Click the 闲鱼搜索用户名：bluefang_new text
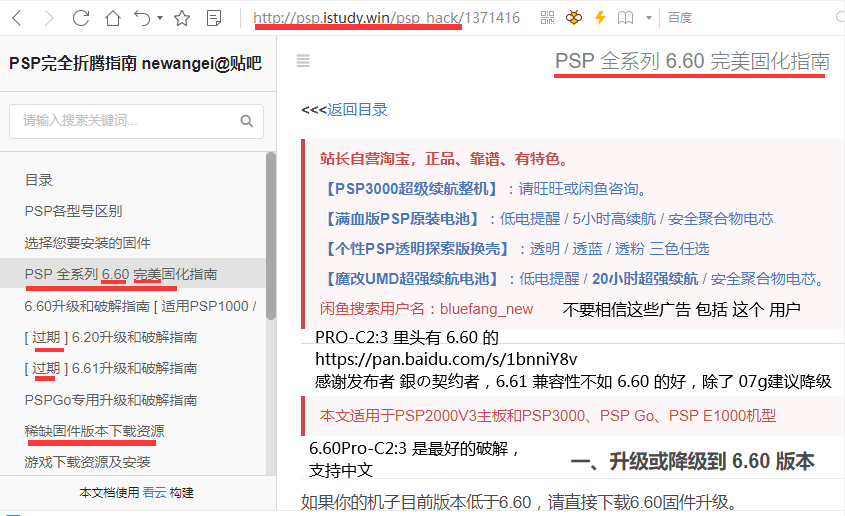The width and height of the screenshot is (845, 516). click(426, 309)
